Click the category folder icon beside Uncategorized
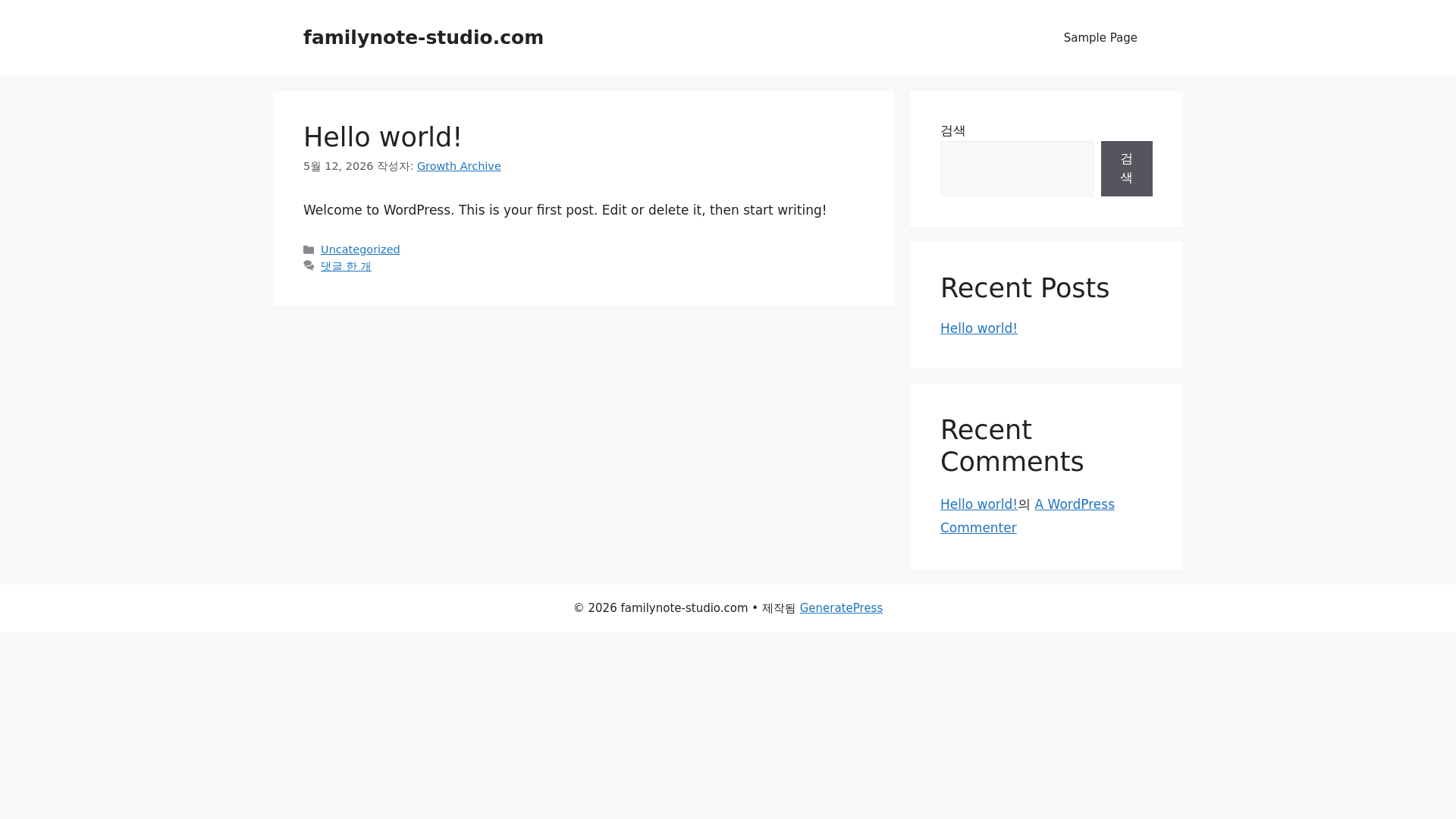This screenshot has height=819, width=1456. 309,249
